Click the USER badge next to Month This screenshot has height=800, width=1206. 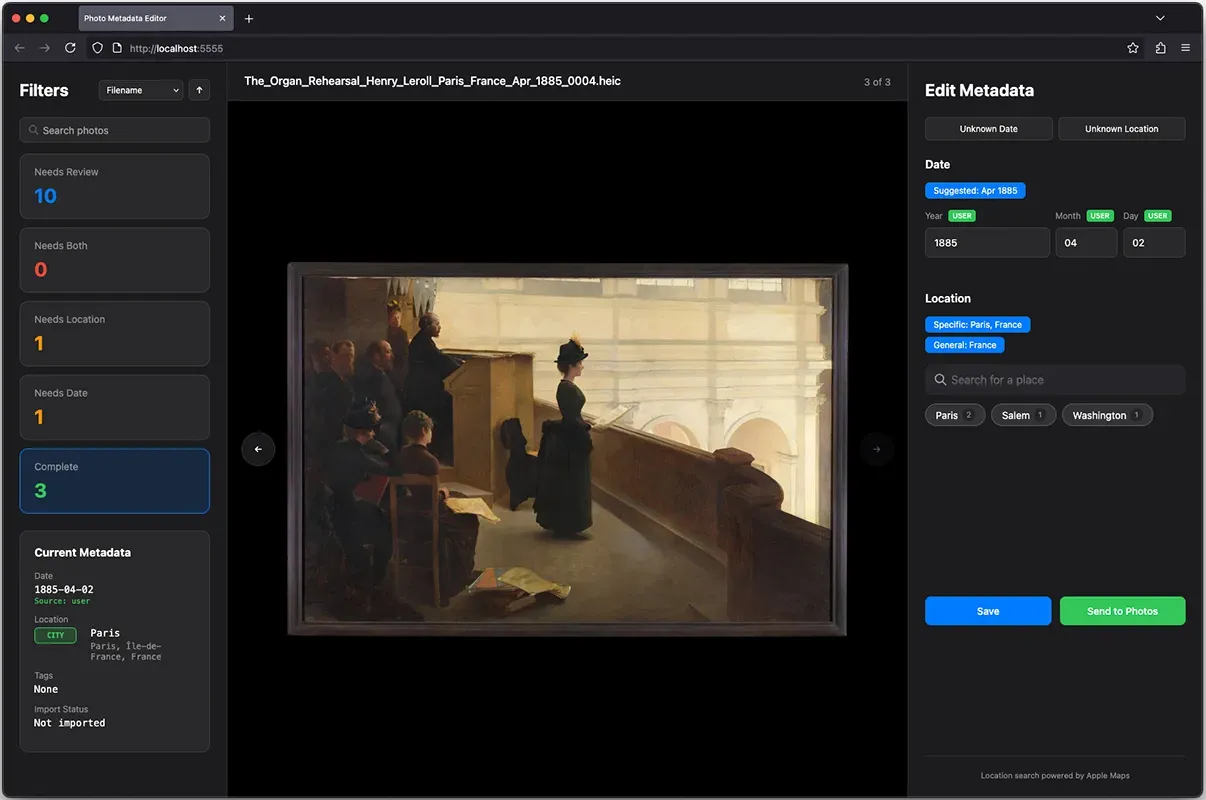[x=1100, y=216]
